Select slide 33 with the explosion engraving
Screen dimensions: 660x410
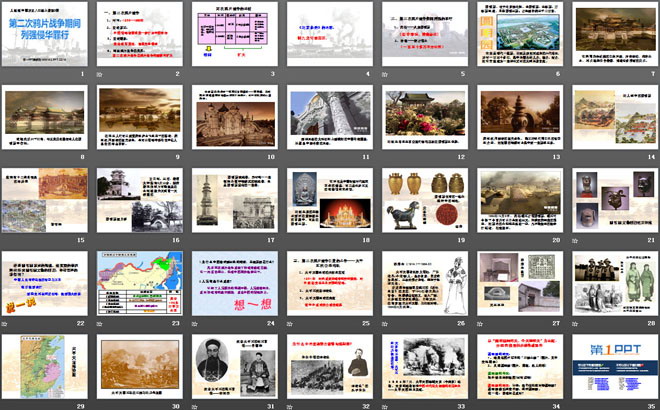click(425, 367)
